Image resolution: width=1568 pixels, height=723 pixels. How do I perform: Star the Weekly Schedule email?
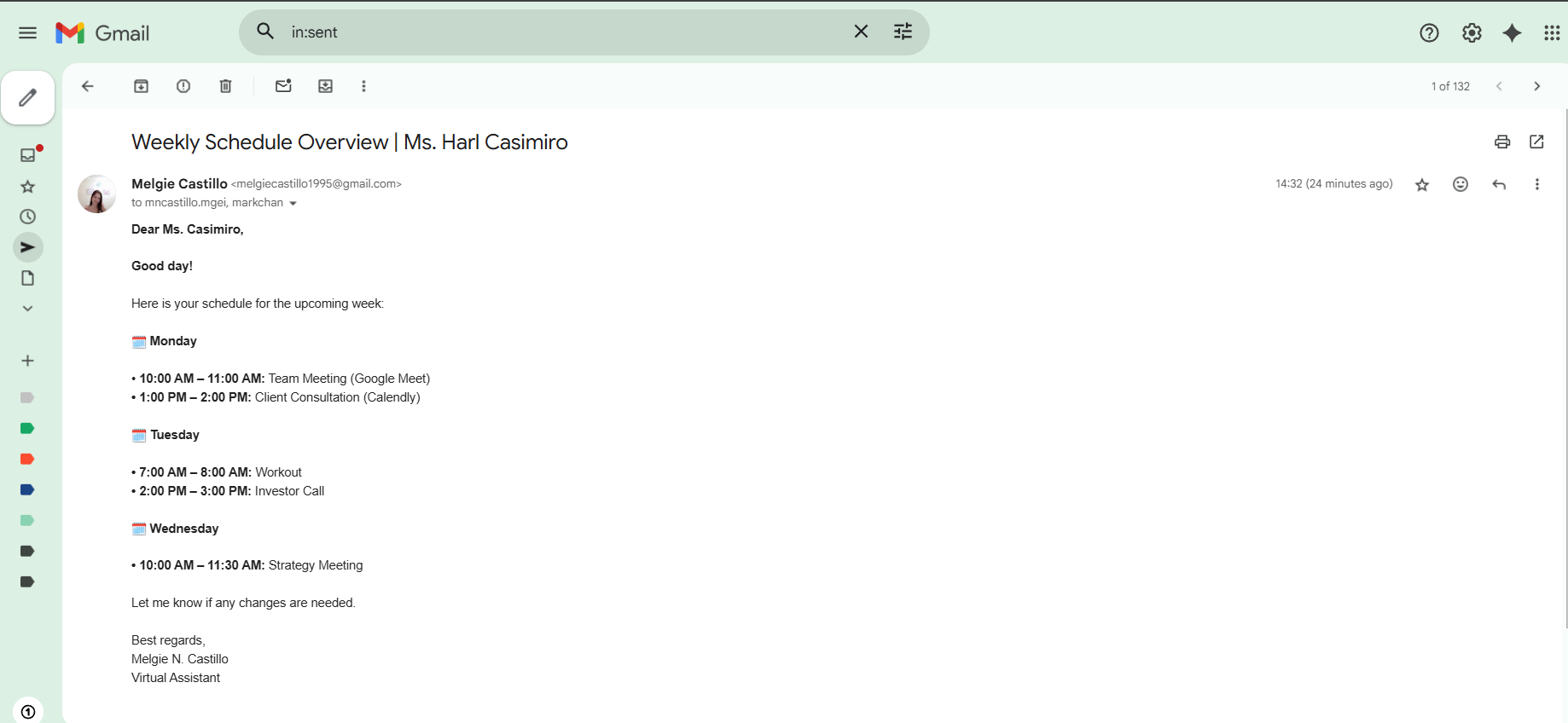[1422, 184]
